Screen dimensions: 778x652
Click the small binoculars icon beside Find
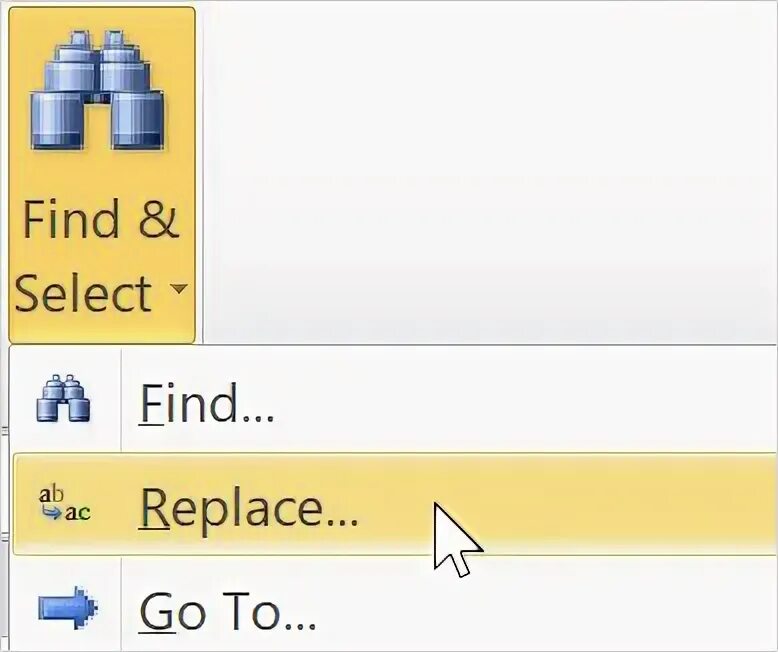pyautogui.click(x=63, y=398)
